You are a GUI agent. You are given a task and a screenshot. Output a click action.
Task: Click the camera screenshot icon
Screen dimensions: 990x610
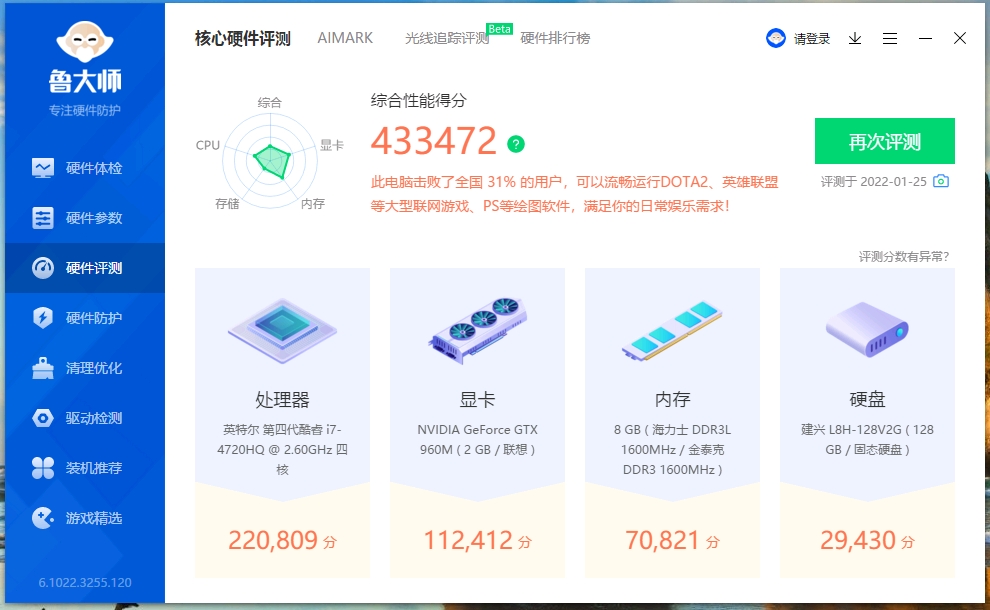tap(941, 181)
